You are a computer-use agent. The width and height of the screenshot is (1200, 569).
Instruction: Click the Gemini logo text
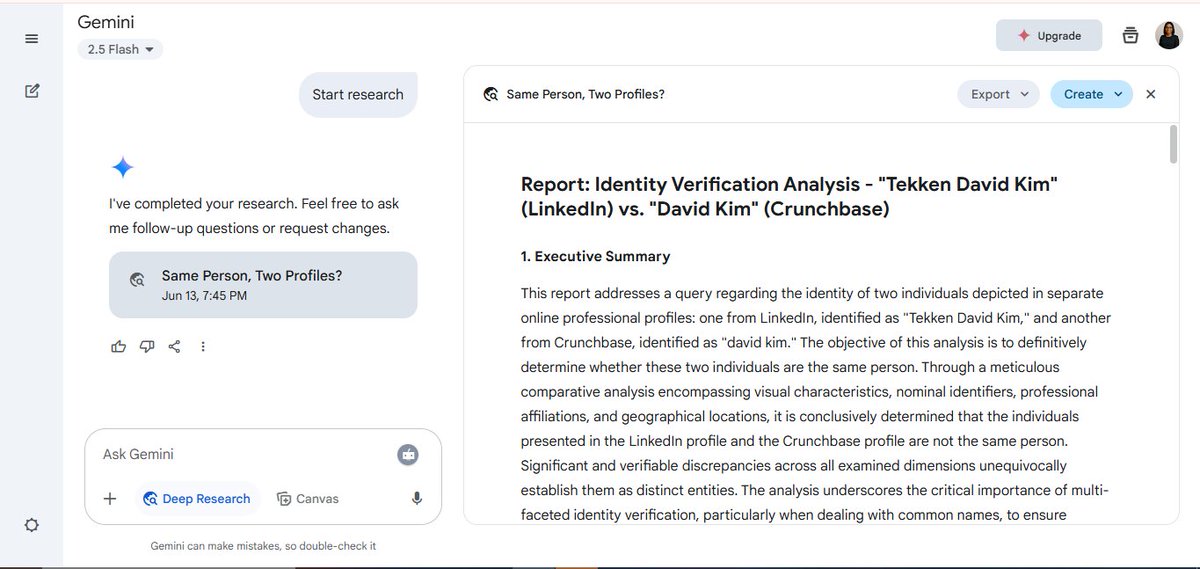[106, 22]
